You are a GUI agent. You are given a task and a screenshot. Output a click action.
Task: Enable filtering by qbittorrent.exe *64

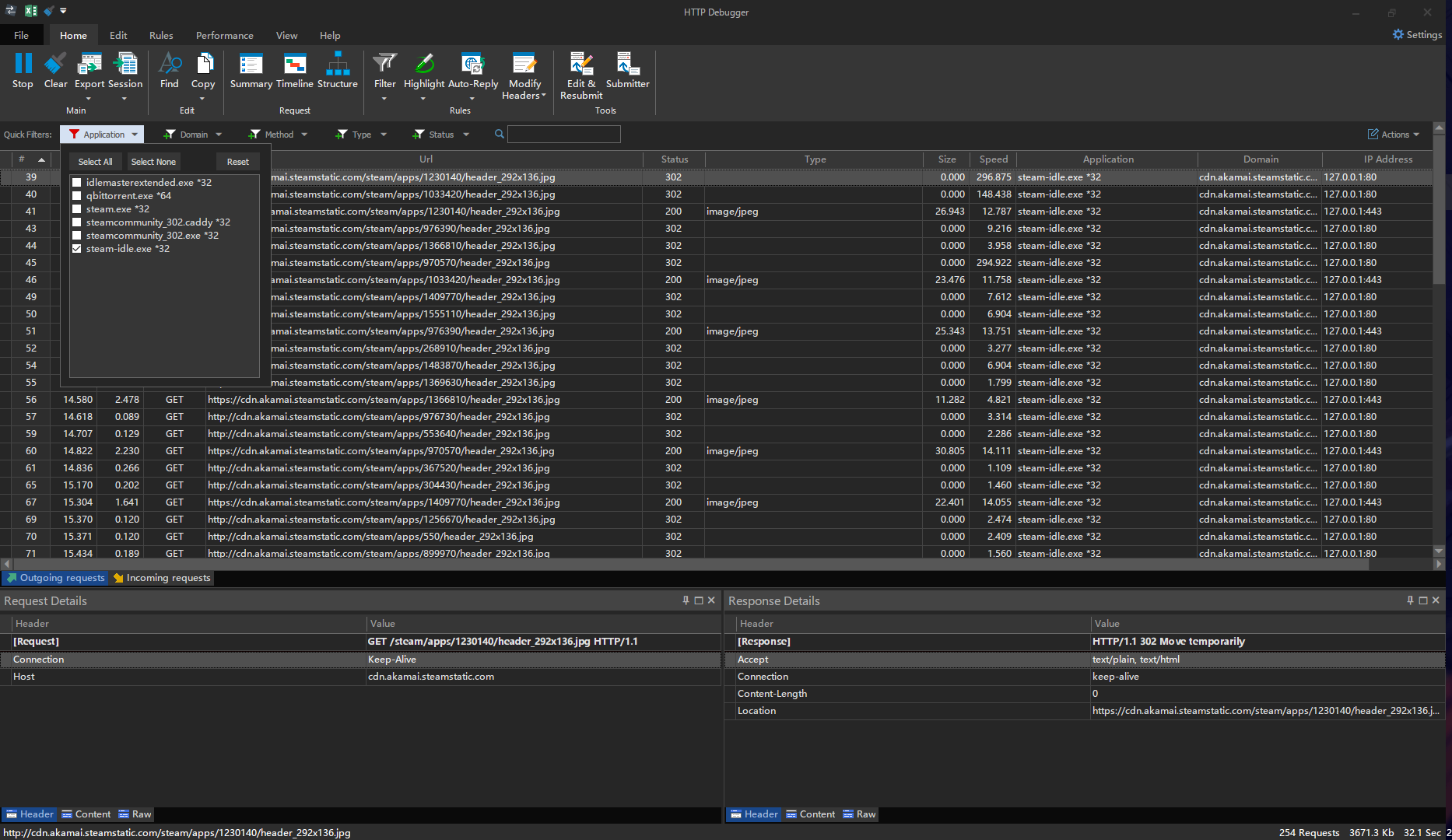pos(76,195)
